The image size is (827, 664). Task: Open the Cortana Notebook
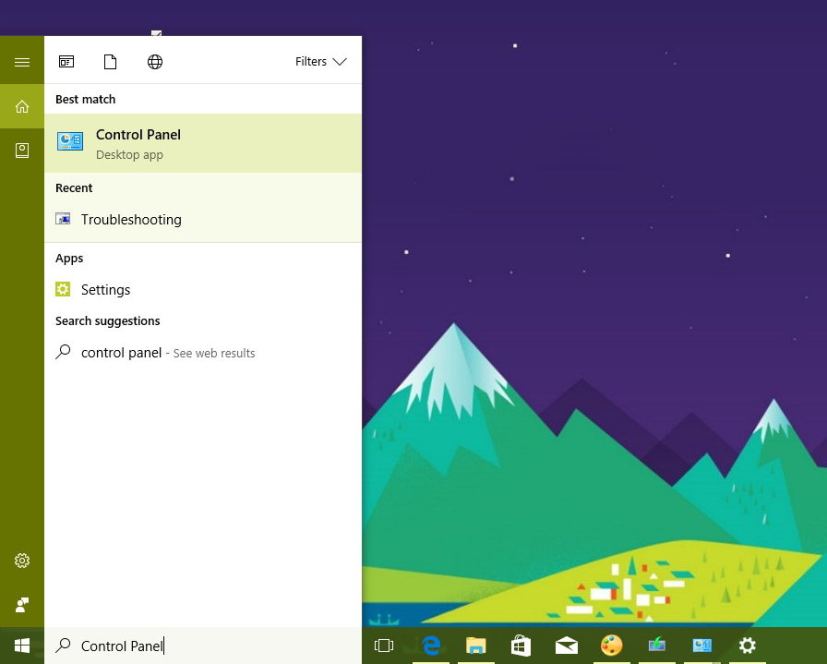[22, 150]
